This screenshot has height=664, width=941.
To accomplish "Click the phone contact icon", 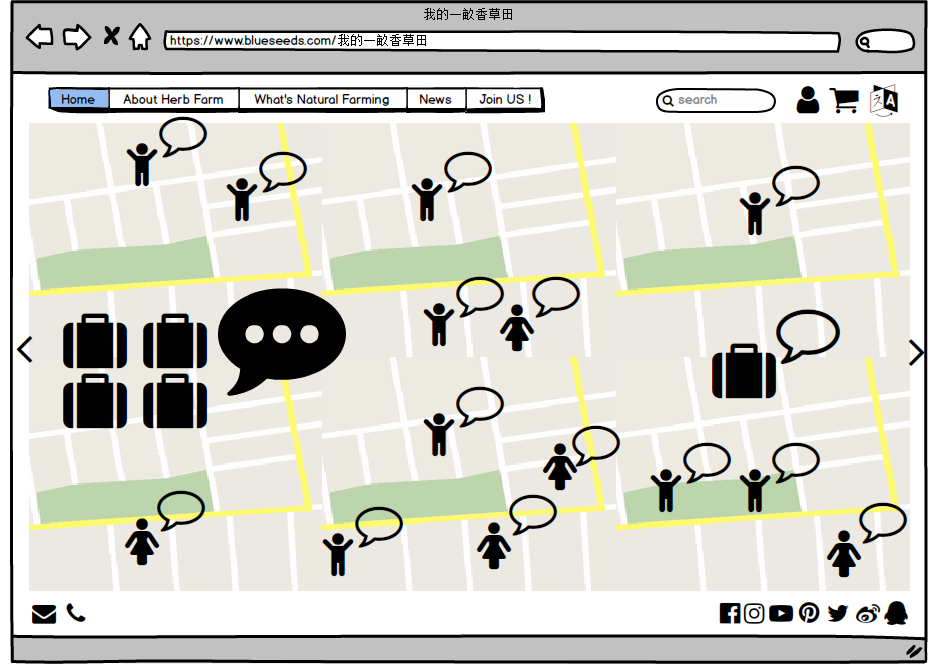I will tap(76, 613).
